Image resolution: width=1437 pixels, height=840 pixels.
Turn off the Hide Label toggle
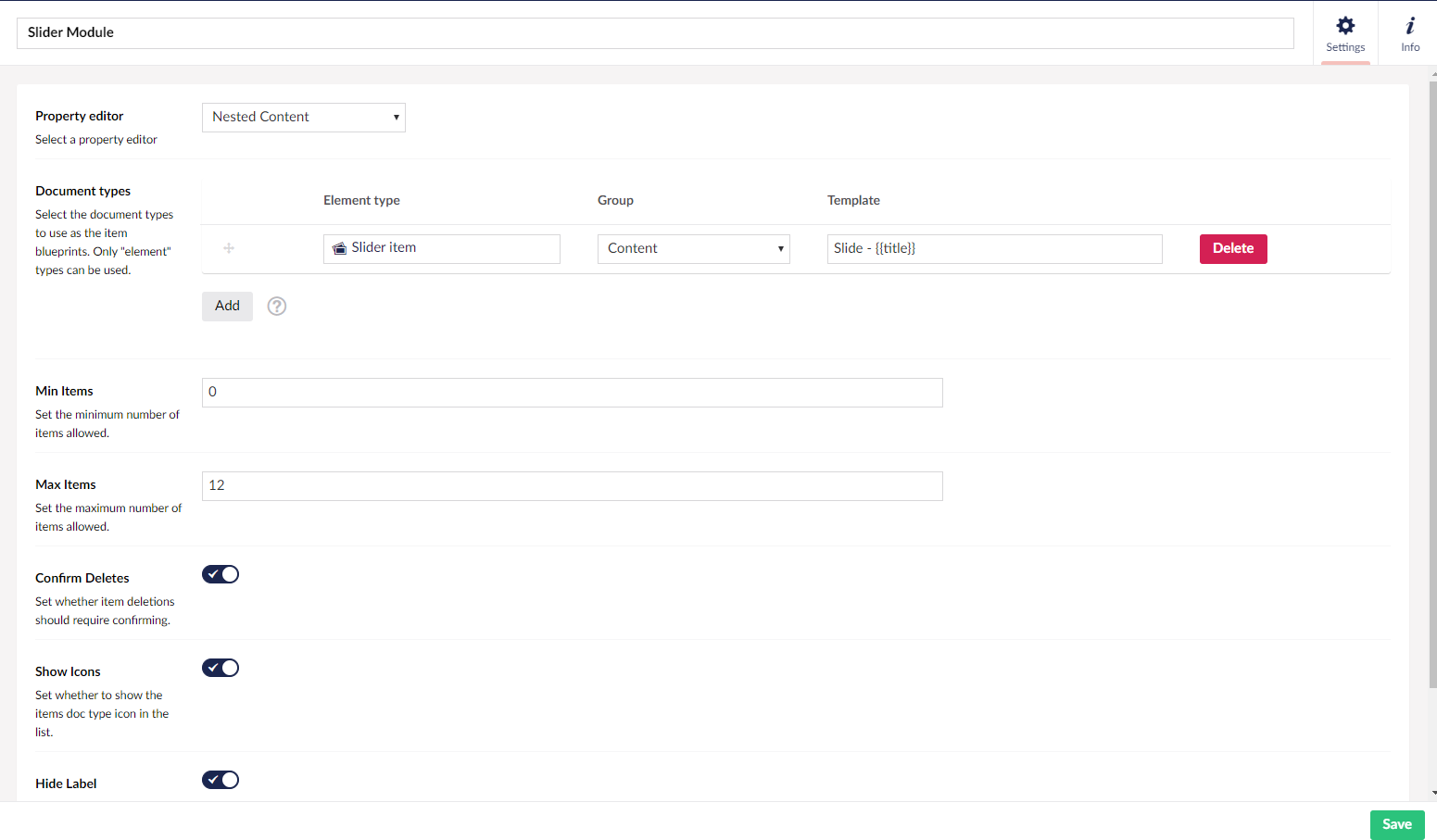tap(221, 780)
